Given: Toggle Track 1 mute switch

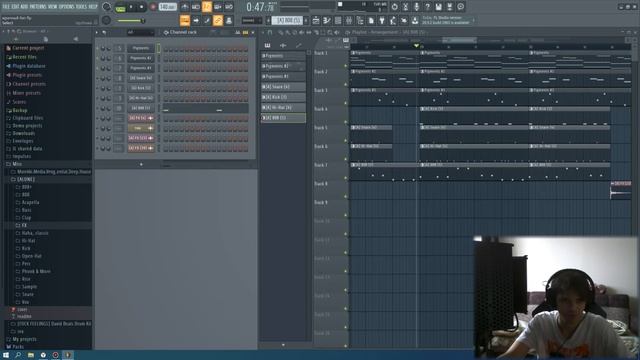Looking at the screenshot, I should pos(346,65).
